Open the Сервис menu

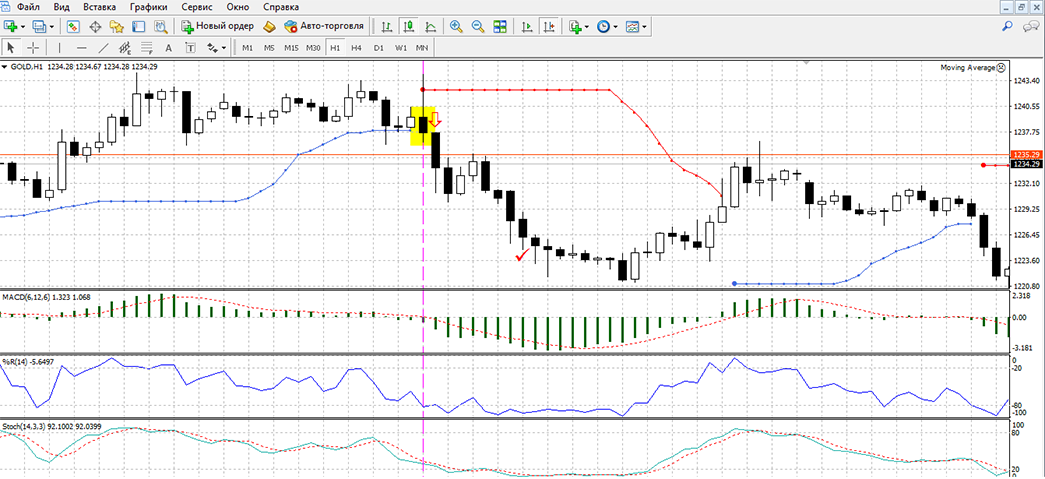click(196, 7)
